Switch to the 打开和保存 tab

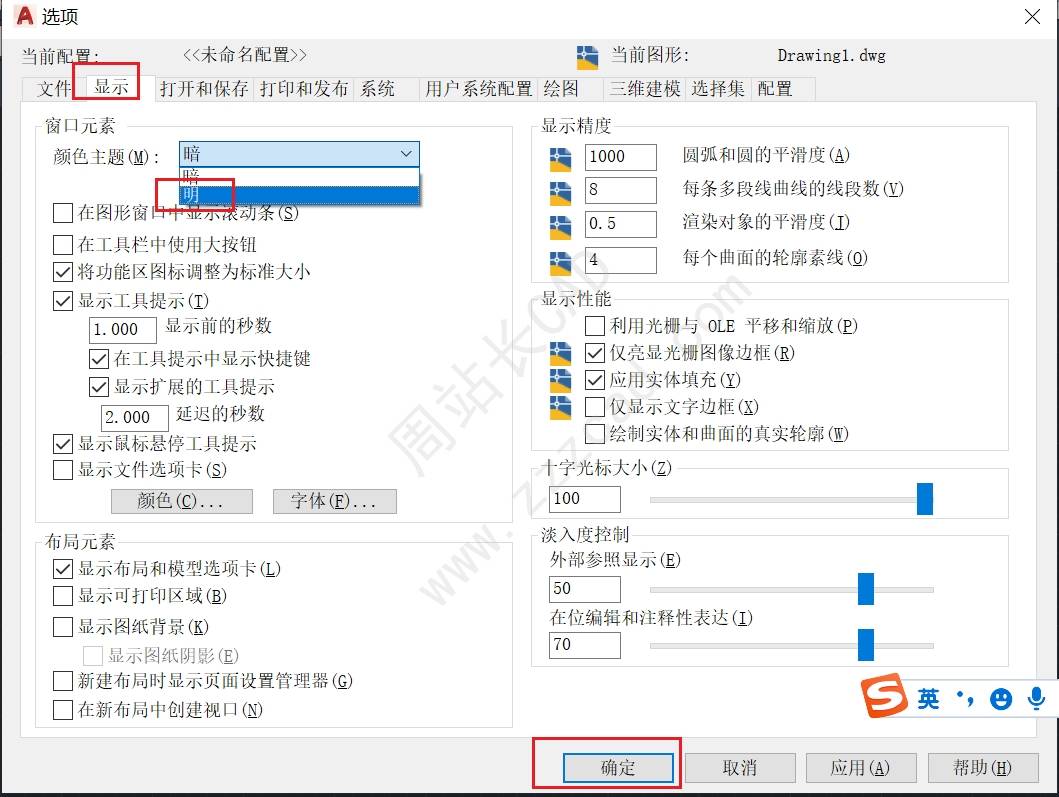[204, 89]
